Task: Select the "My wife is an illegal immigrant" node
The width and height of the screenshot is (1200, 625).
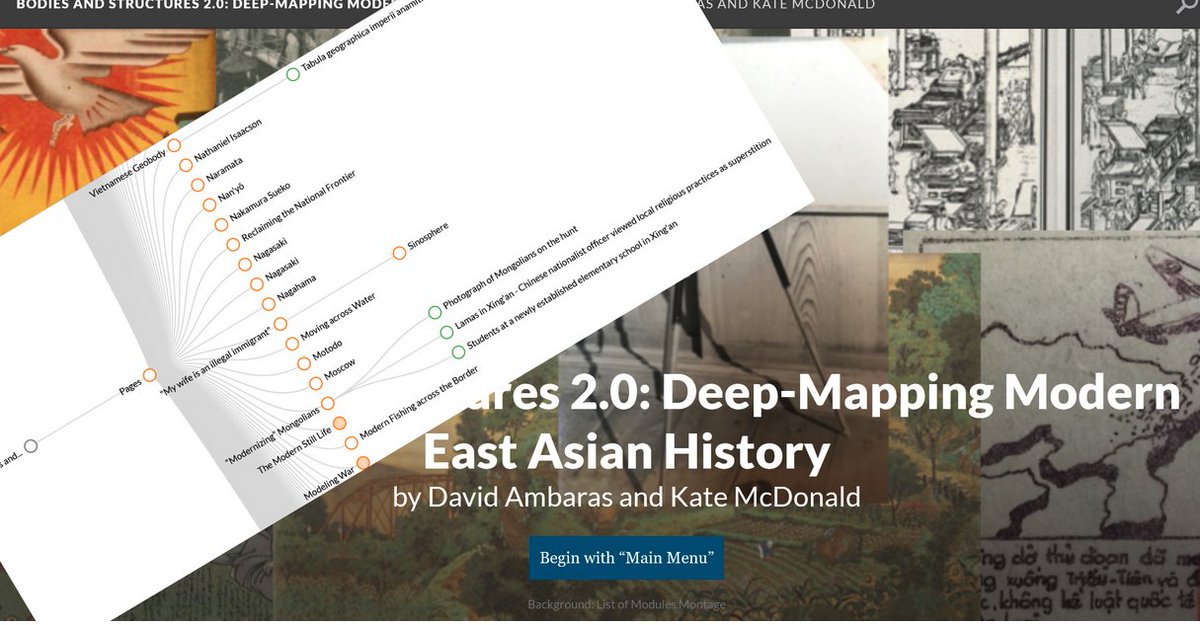Action: point(280,324)
